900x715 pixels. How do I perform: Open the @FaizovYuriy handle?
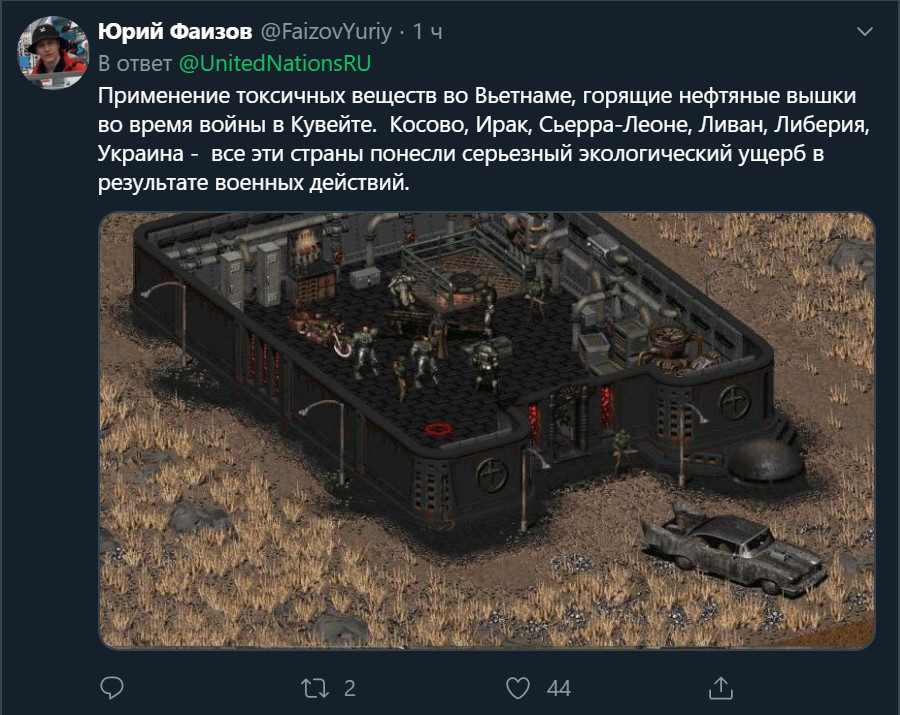coord(327,32)
